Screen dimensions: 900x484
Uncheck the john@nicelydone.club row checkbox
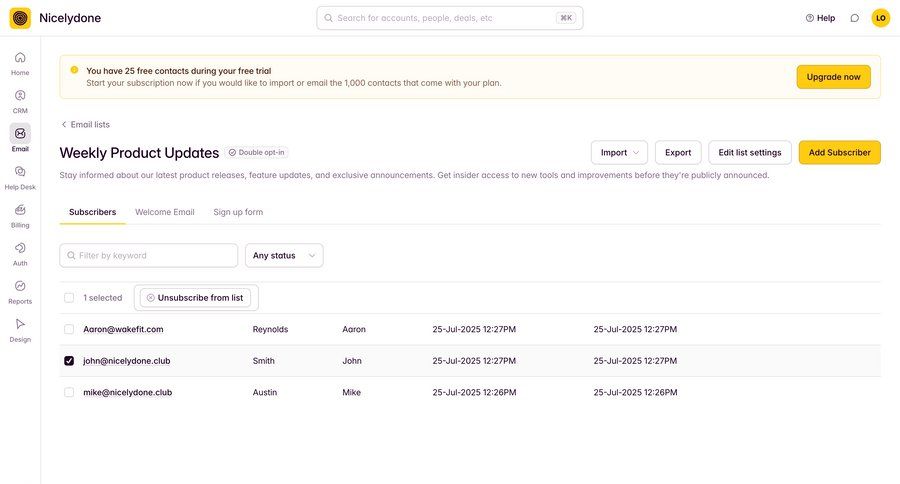69,361
